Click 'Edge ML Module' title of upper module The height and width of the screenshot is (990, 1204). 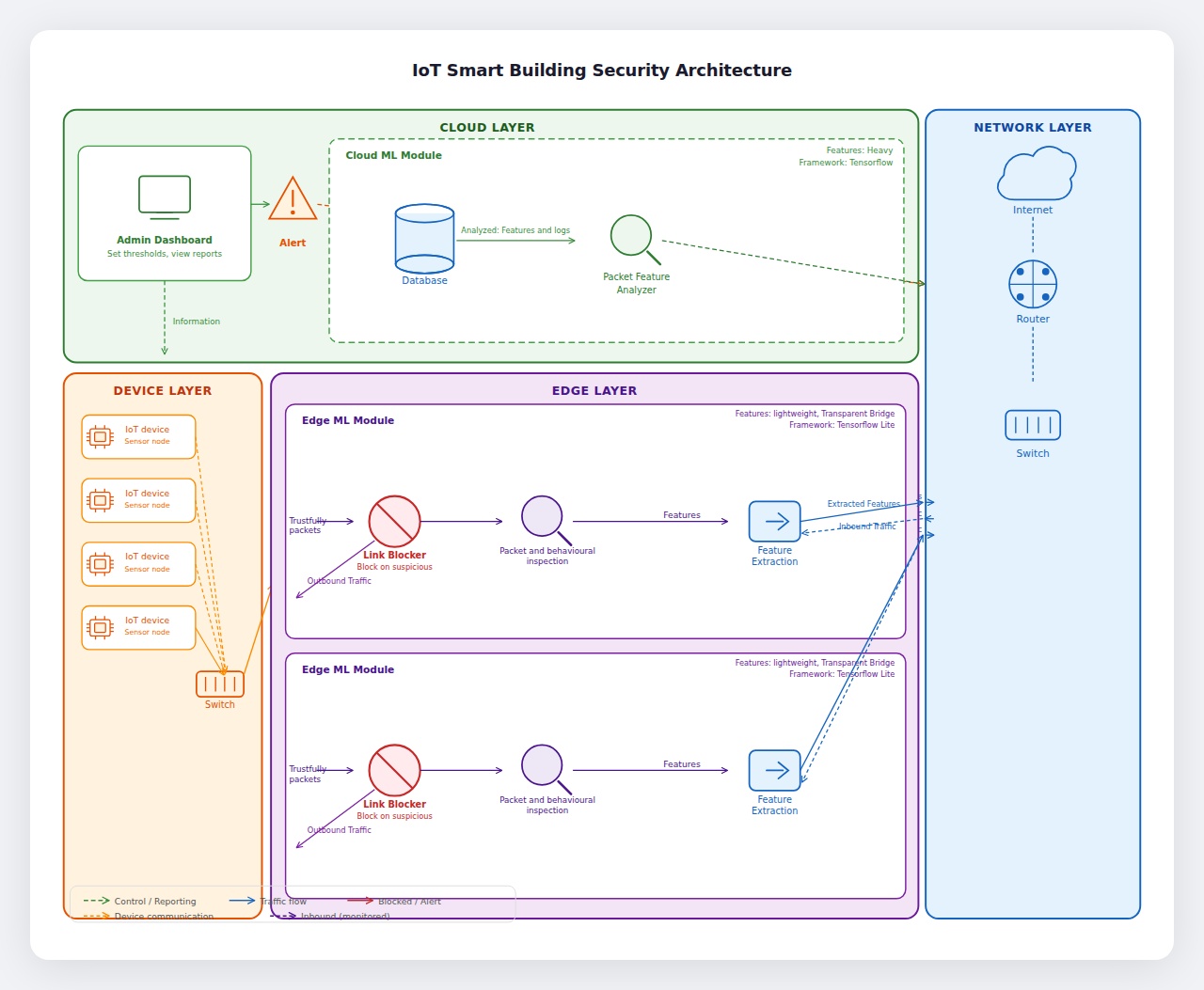point(348,421)
